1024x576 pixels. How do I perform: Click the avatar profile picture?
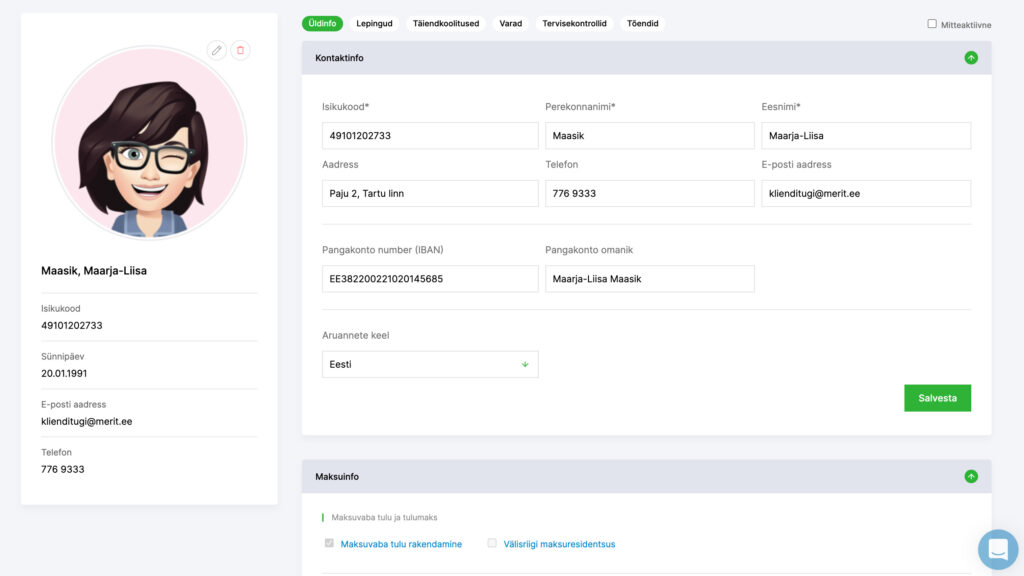point(150,142)
